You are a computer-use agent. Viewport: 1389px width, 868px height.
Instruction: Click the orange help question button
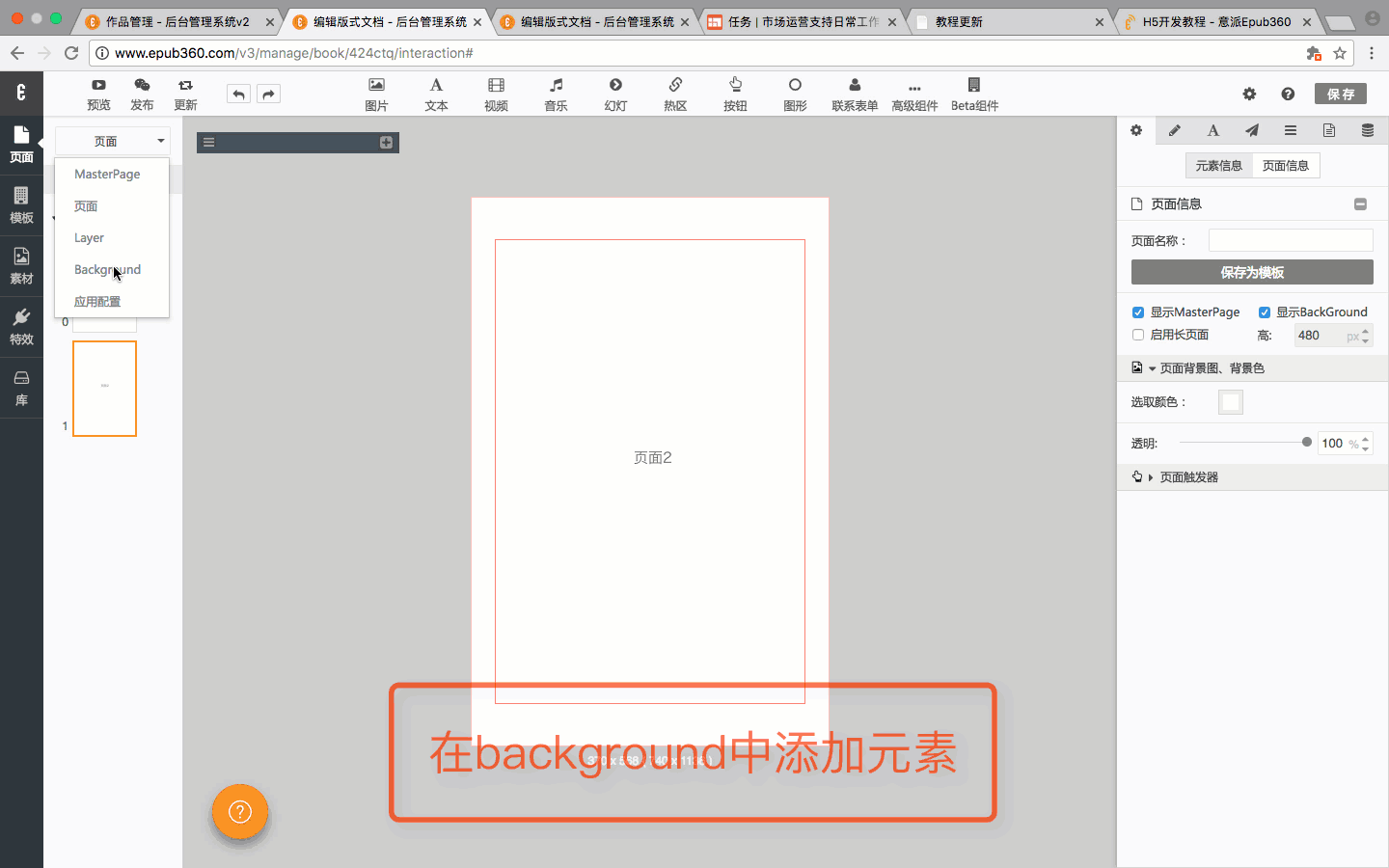pos(240,812)
